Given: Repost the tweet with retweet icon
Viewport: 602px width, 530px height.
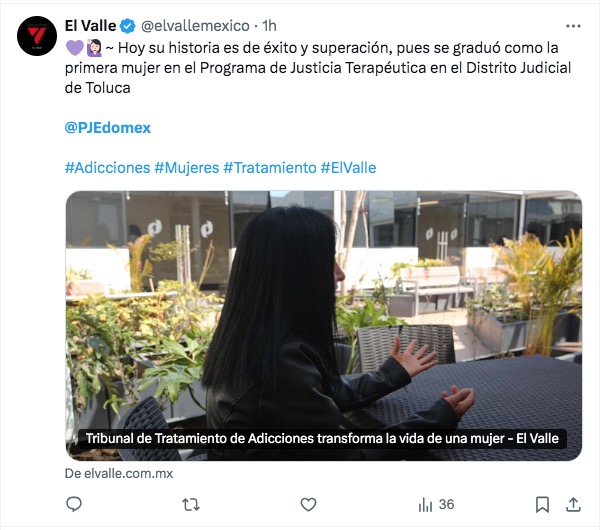Looking at the screenshot, I should click(x=191, y=504).
